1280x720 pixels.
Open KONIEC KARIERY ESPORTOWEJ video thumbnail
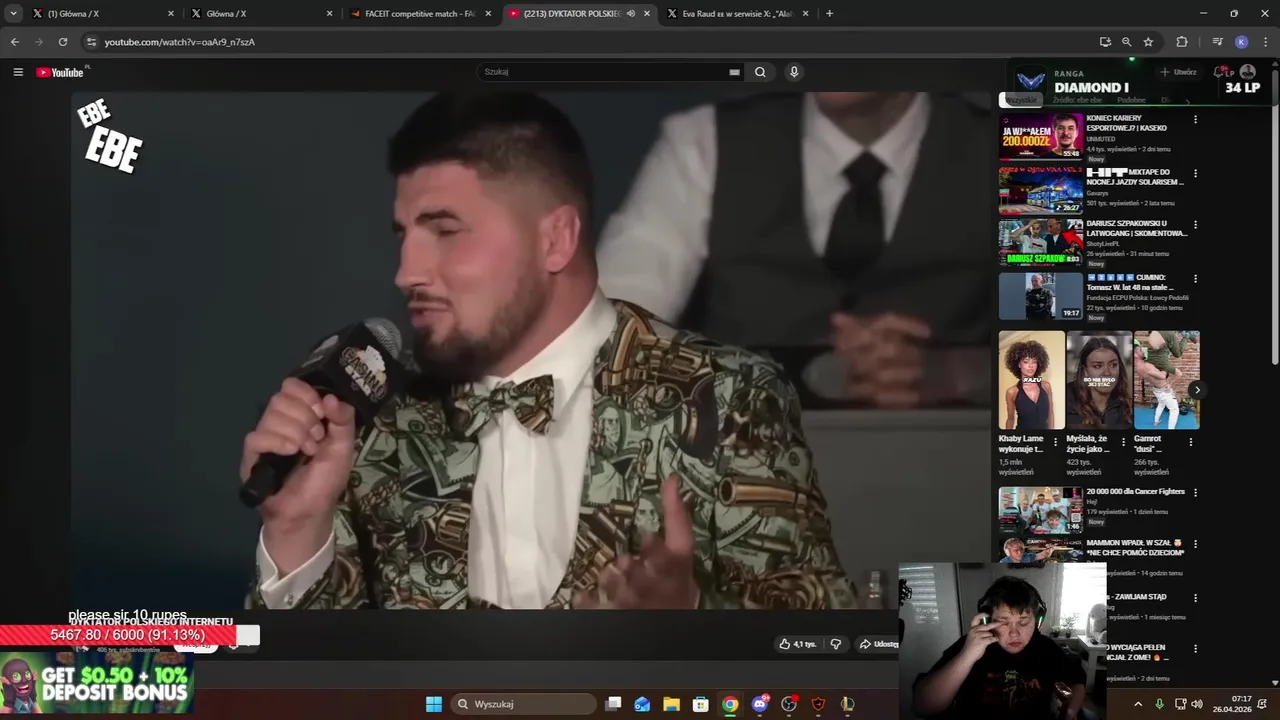click(x=1041, y=136)
